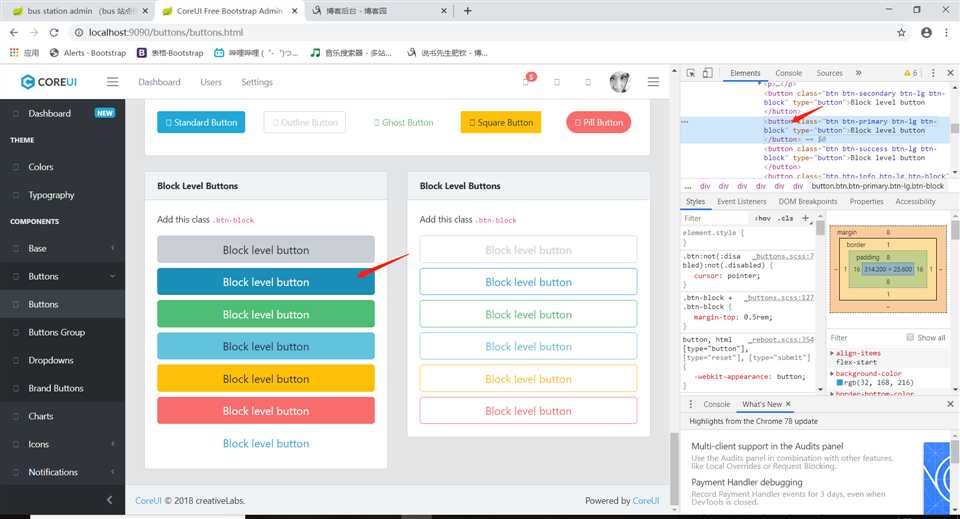
Task: Open Buttons Group in the sidebar
Action: 62,332
